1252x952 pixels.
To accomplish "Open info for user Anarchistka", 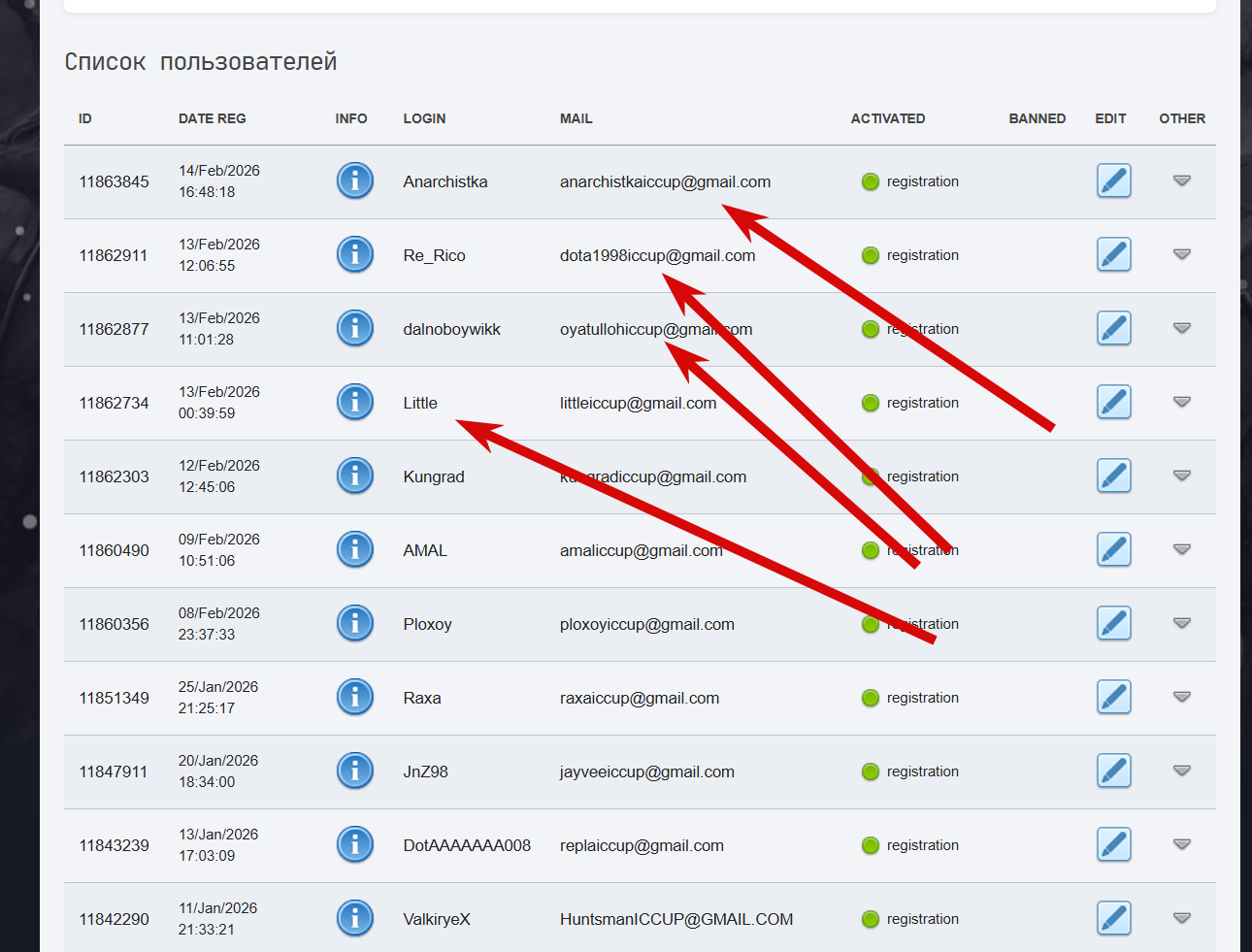I will pyautogui.click(x=355, y=181).
